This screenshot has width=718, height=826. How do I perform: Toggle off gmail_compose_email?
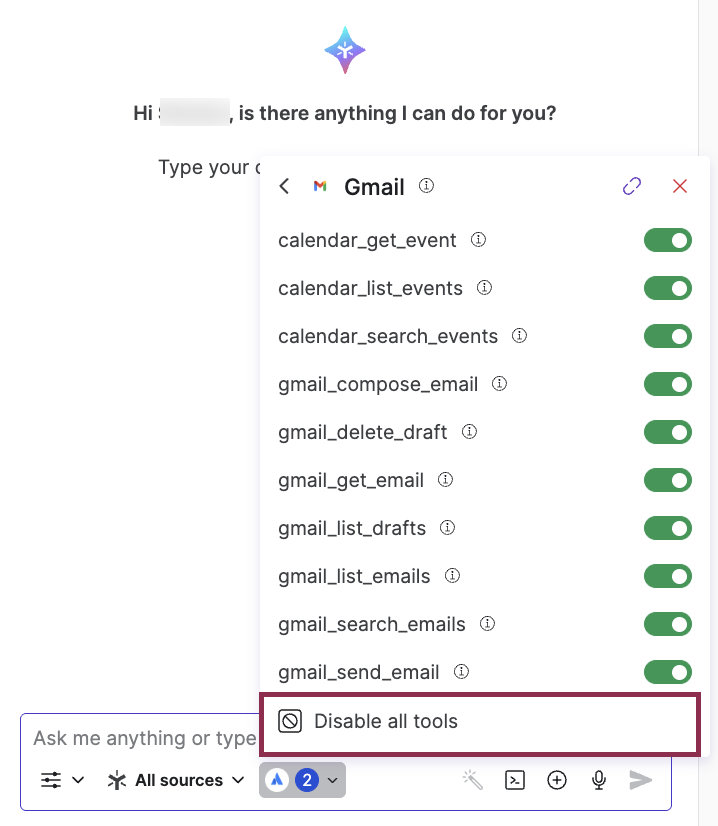[x=667, y=384]
